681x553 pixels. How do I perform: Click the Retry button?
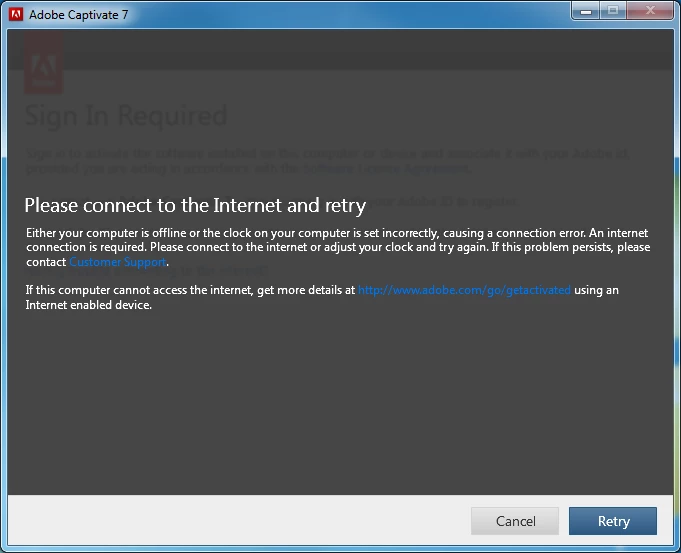click(613, 521)
